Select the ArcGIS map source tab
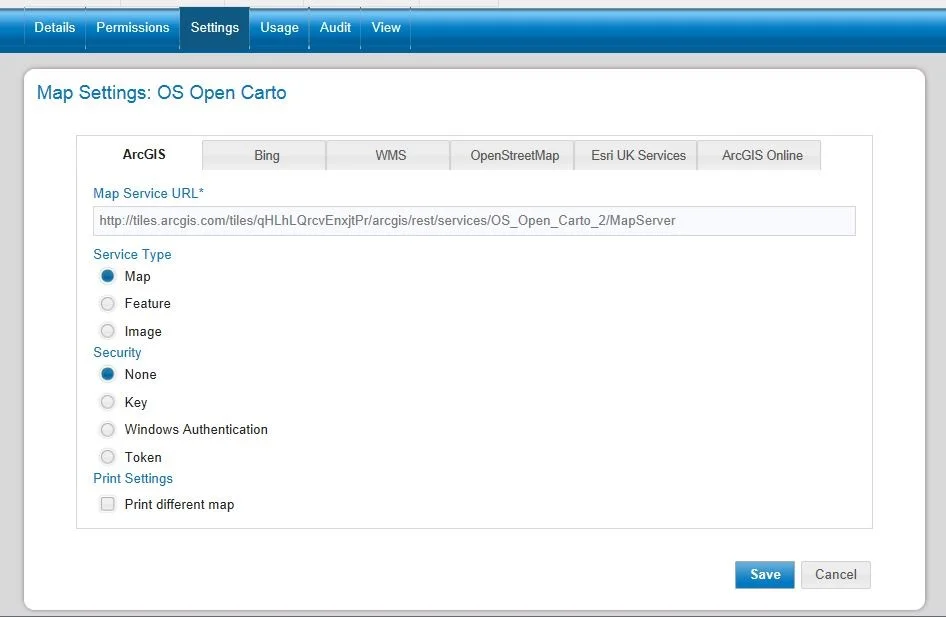The image size is (946, 617). coord(144,154)
